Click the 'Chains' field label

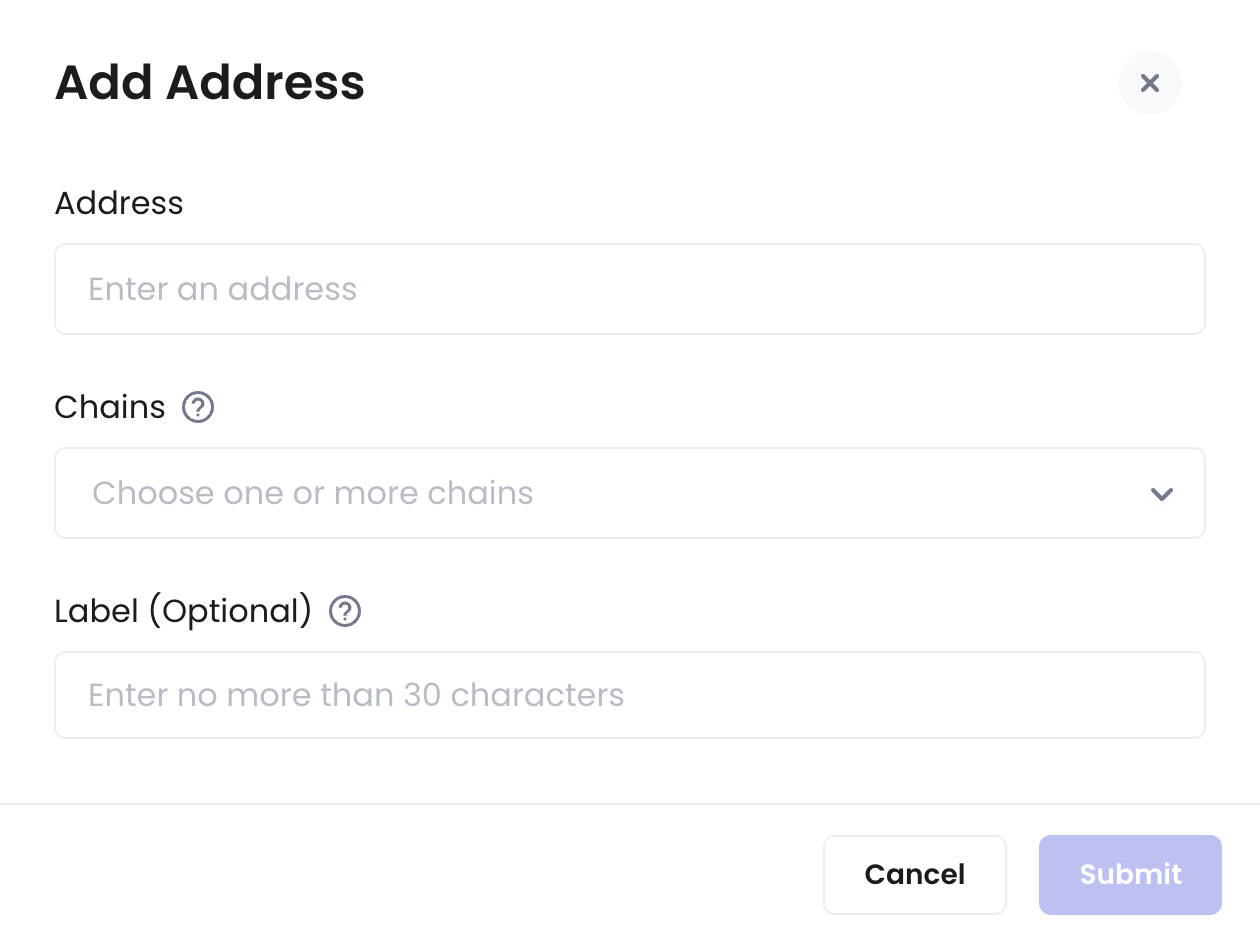point(110,407)
